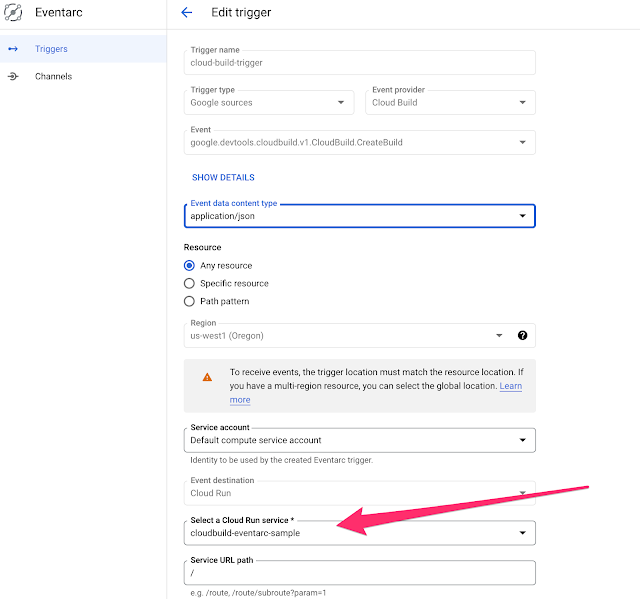Screen dimensions: 640x599
Task: Click the Region help question mark icon
Action: click(x=522, y=336)
